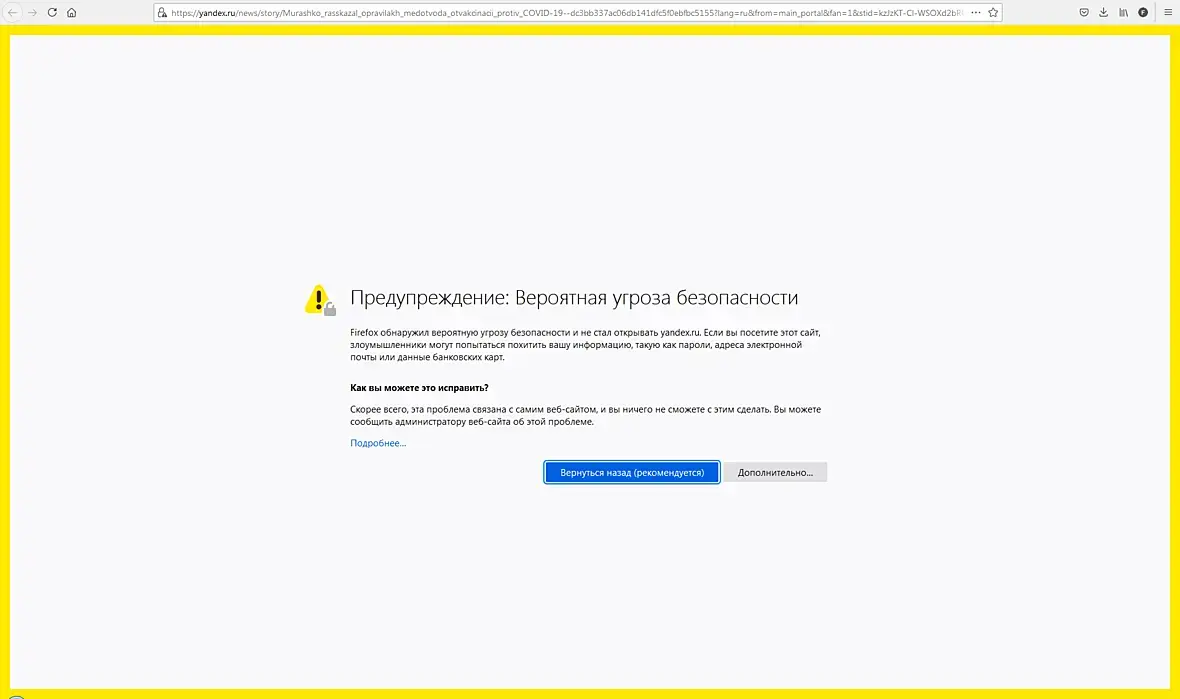Open the Downloads panel
1180x699 pixels.
tap(1103, 13)
